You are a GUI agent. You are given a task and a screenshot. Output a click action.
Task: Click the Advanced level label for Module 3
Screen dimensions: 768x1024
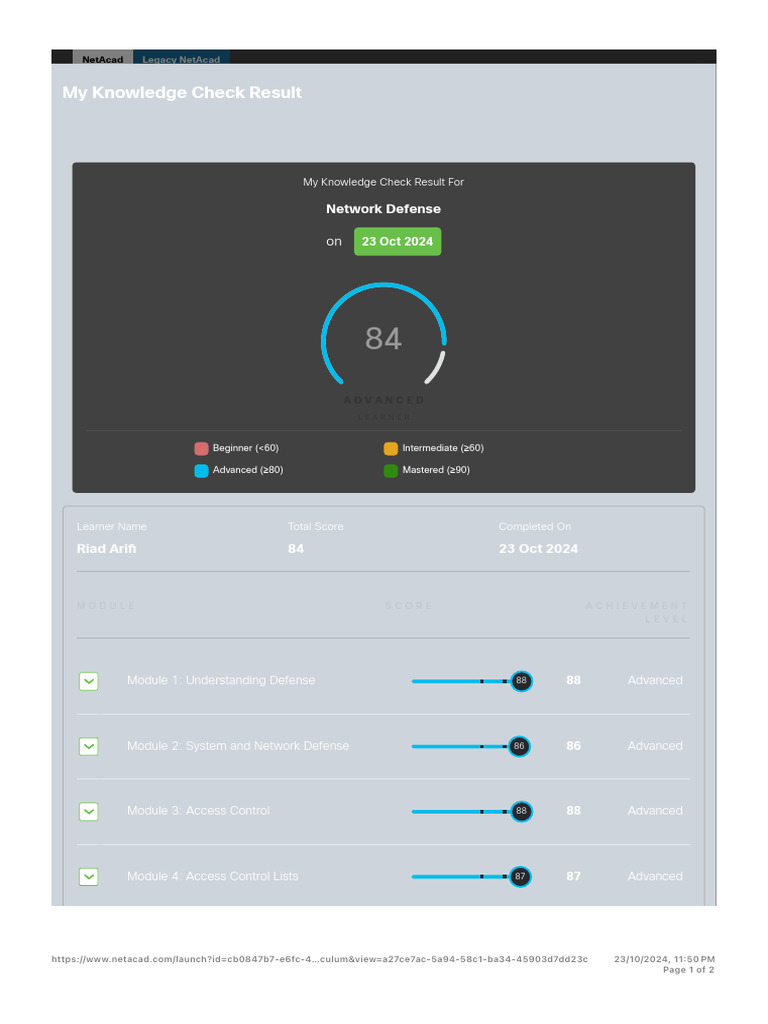[x=655, y=810]
